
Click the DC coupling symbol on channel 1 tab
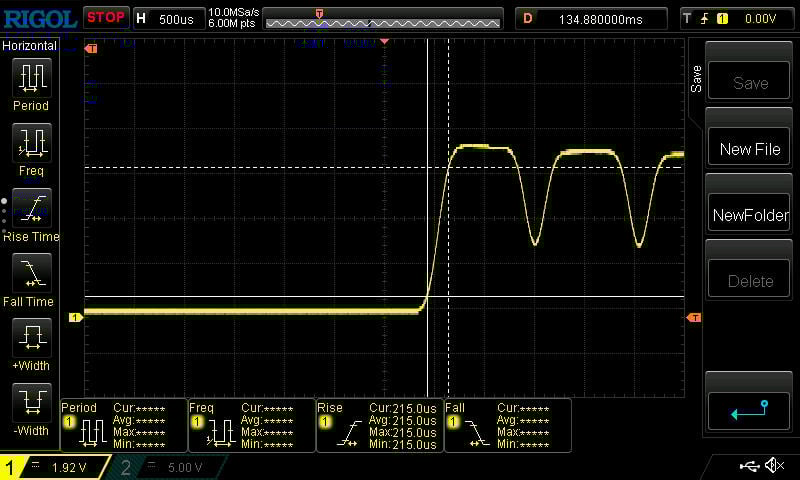pyautogui.click(x=36, y=465)
